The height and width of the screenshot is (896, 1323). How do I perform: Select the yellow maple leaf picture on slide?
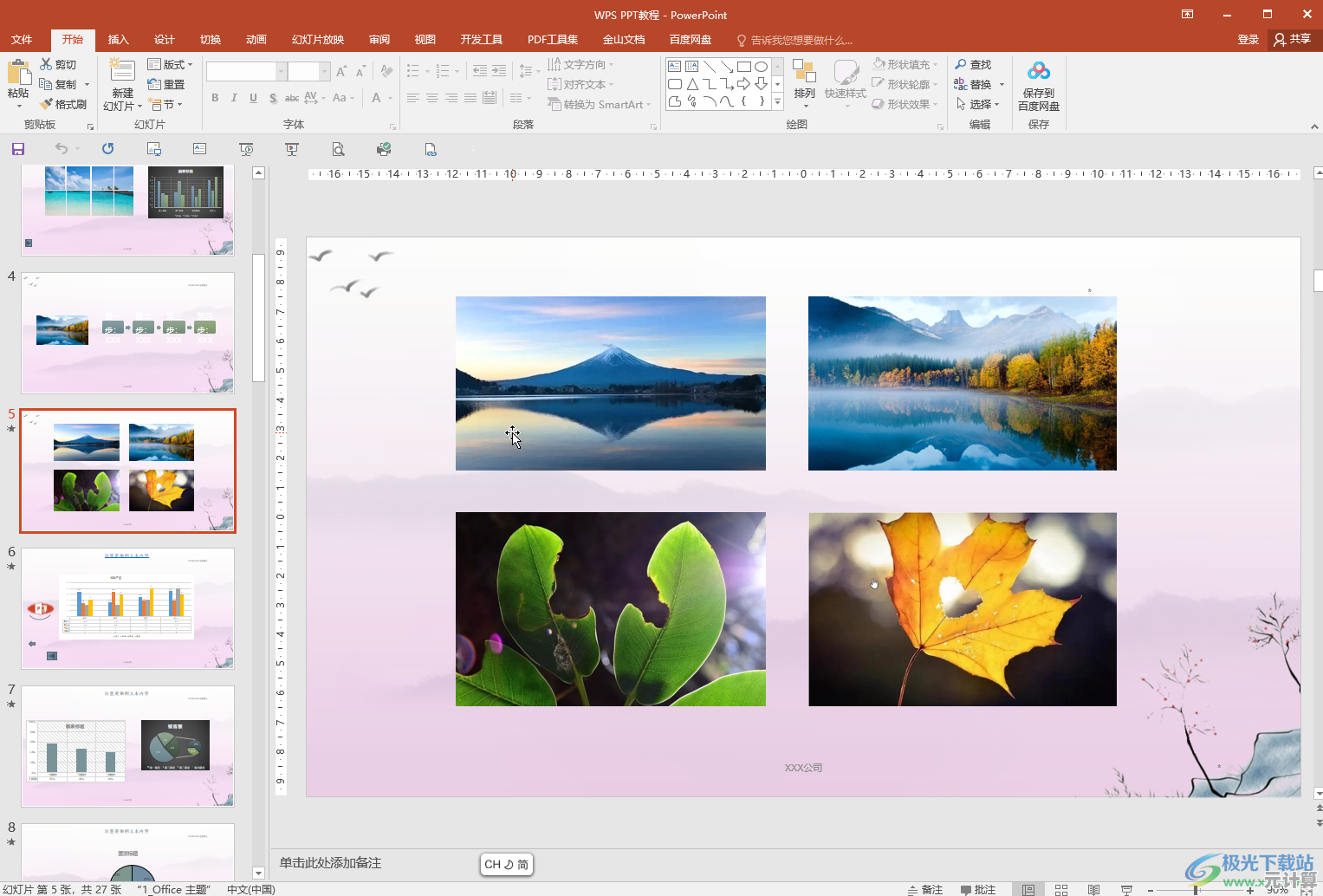(x=963, y=609)
